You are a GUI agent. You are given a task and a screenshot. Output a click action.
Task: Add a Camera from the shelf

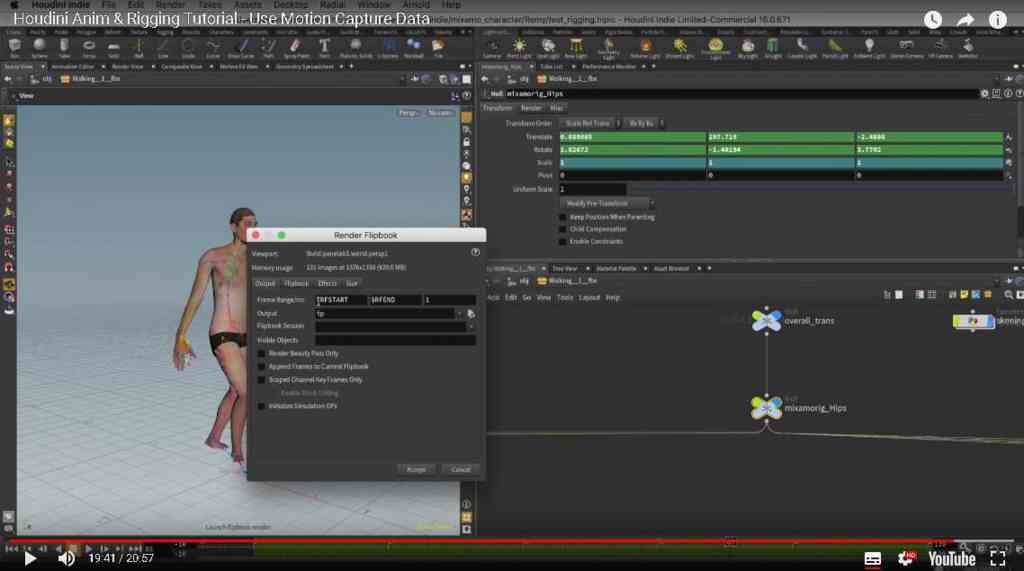[492, 47]
